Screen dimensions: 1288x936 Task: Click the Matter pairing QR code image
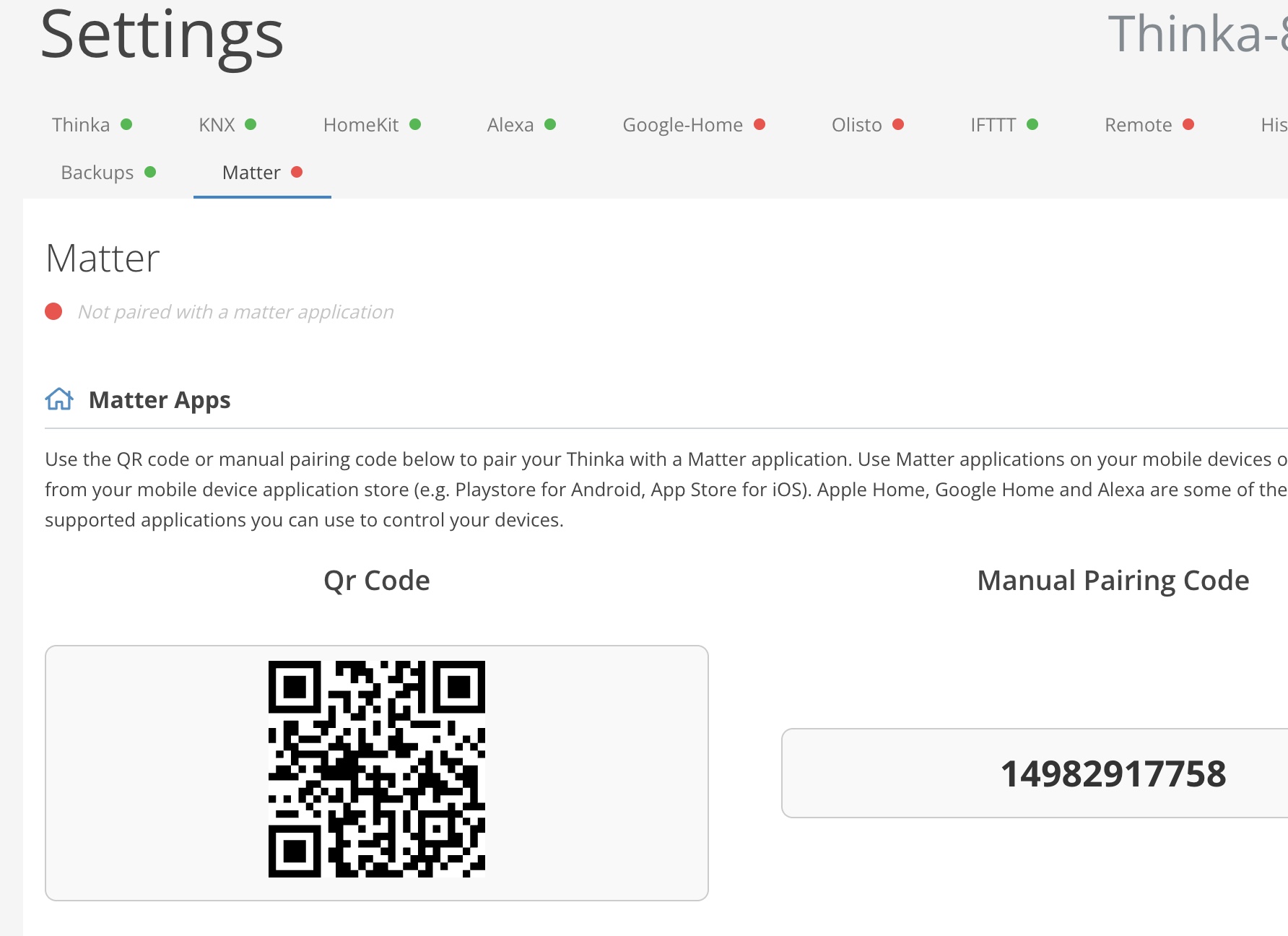(377, 769)
